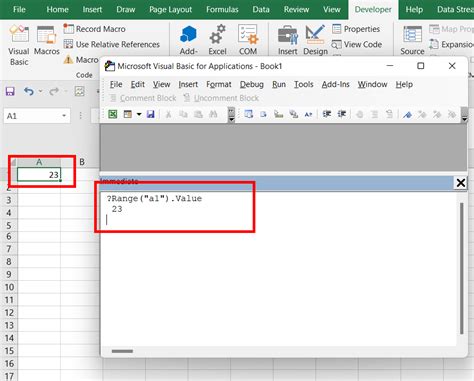
Task: Click the View Code button
Action: 357,44
